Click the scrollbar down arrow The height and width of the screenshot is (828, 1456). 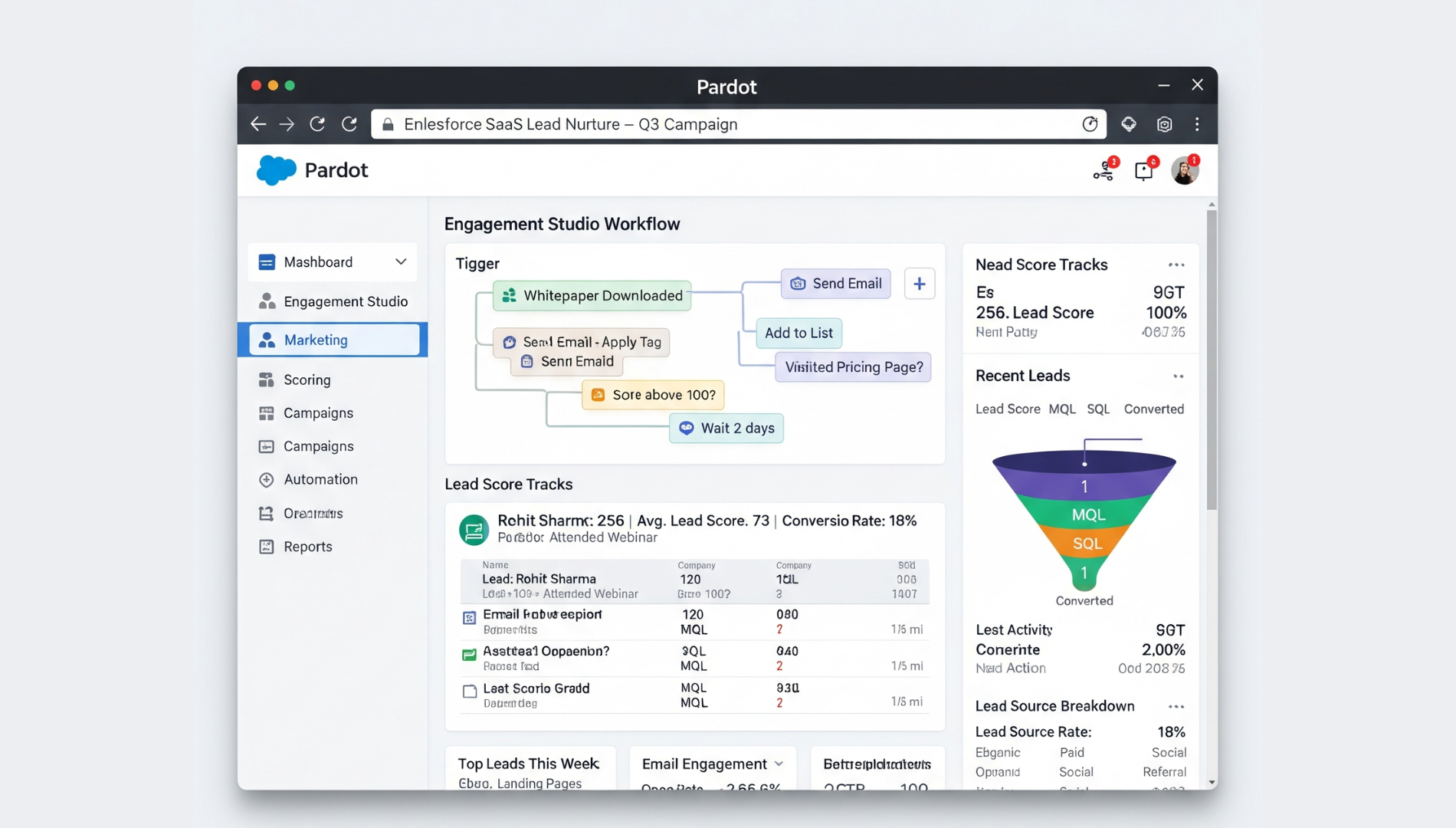pos(1212,782)
